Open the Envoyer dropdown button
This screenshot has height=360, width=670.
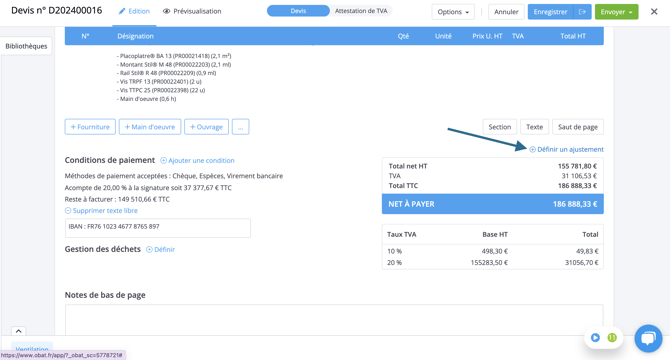(x=616, y=12)
